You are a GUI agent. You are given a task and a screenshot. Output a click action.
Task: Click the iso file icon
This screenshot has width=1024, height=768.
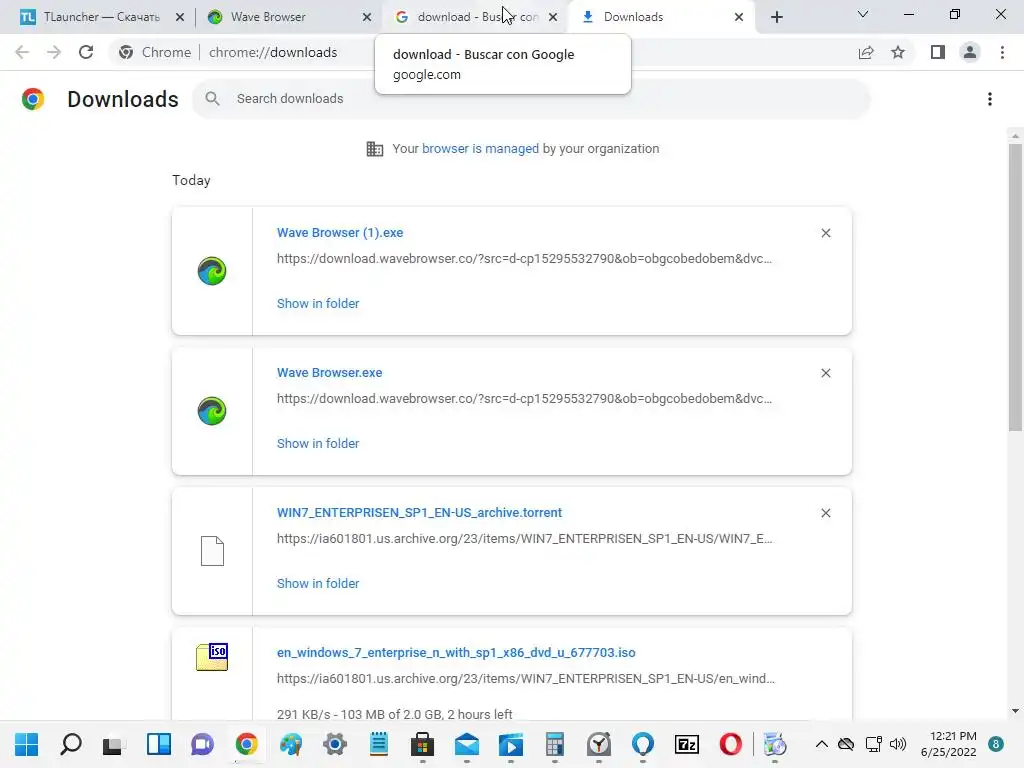(x=212, y=657)
